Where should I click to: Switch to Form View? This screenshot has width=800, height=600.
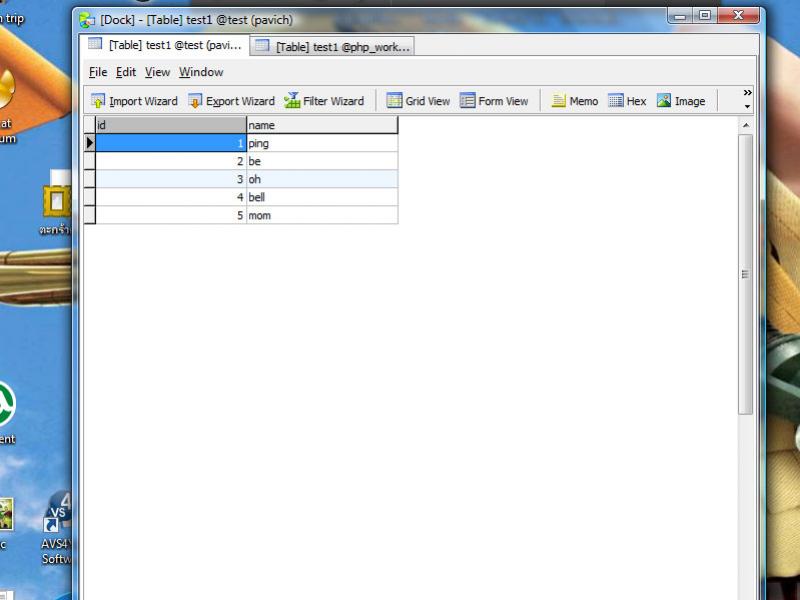(493, 101)
